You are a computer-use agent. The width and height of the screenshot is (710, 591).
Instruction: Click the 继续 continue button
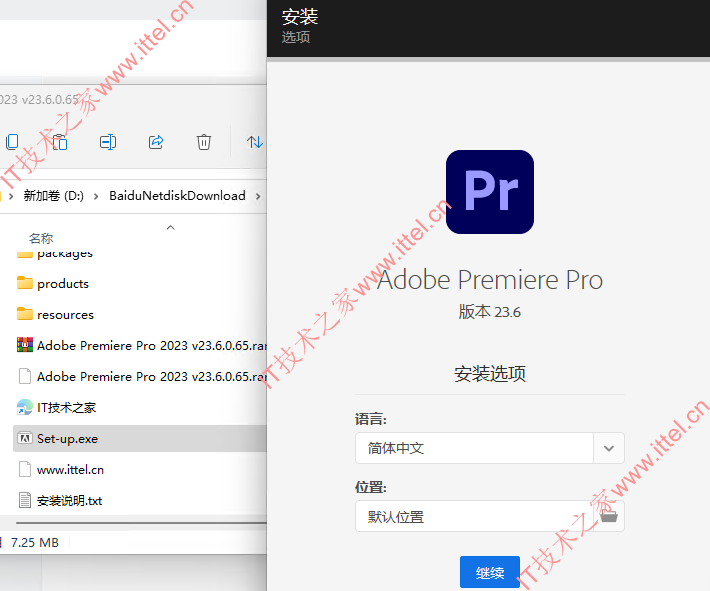click(x=490, y=572)
